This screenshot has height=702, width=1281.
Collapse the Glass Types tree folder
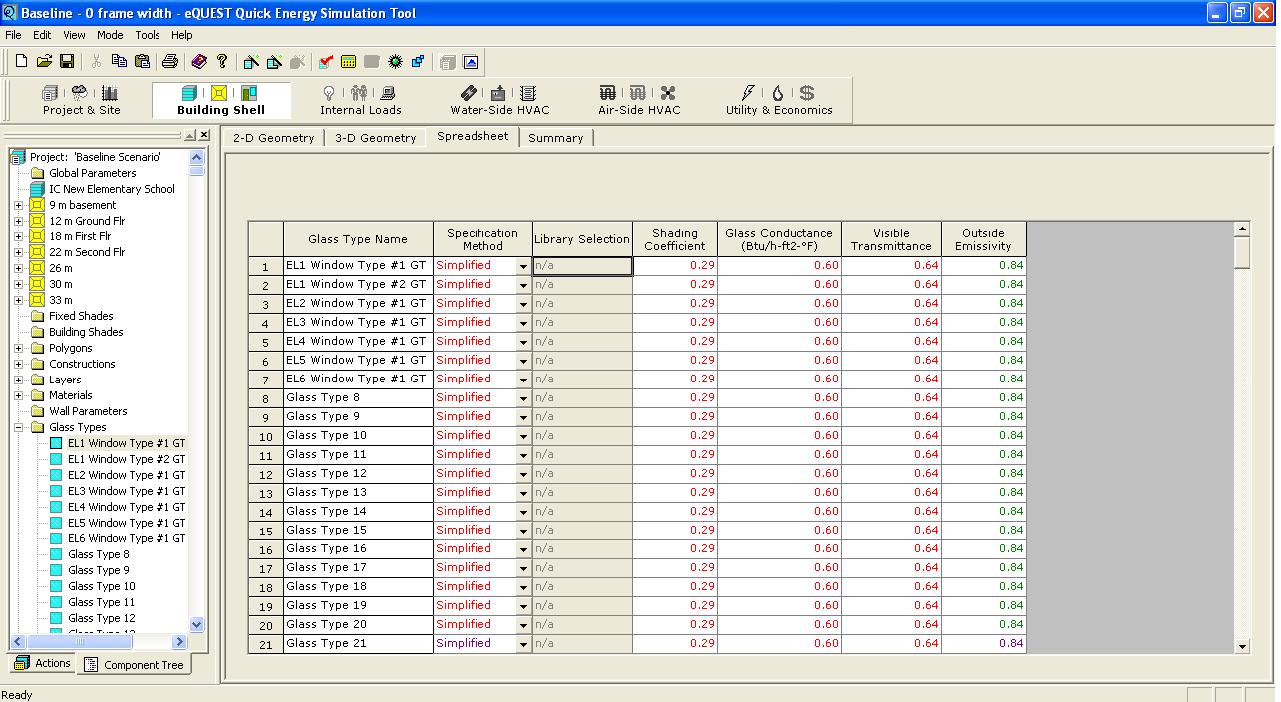(18, 428)
